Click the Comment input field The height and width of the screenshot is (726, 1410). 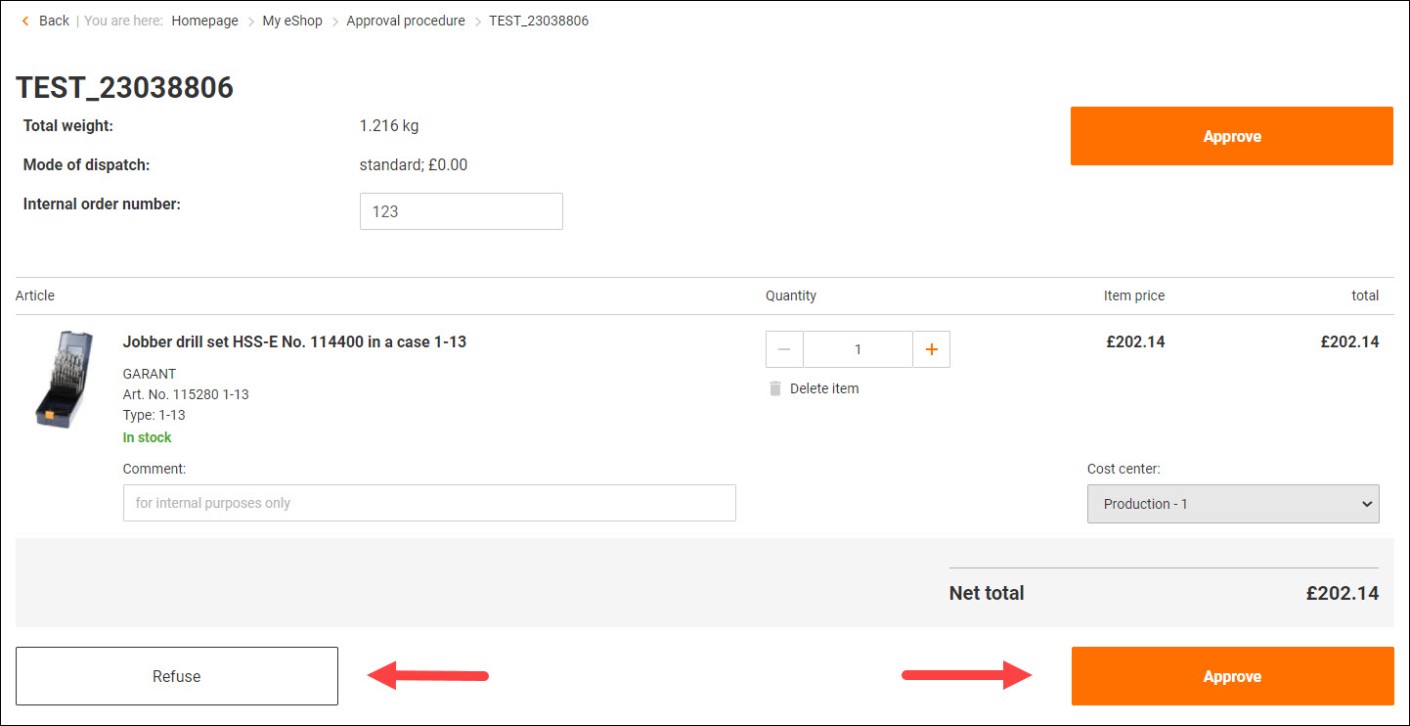429,503
